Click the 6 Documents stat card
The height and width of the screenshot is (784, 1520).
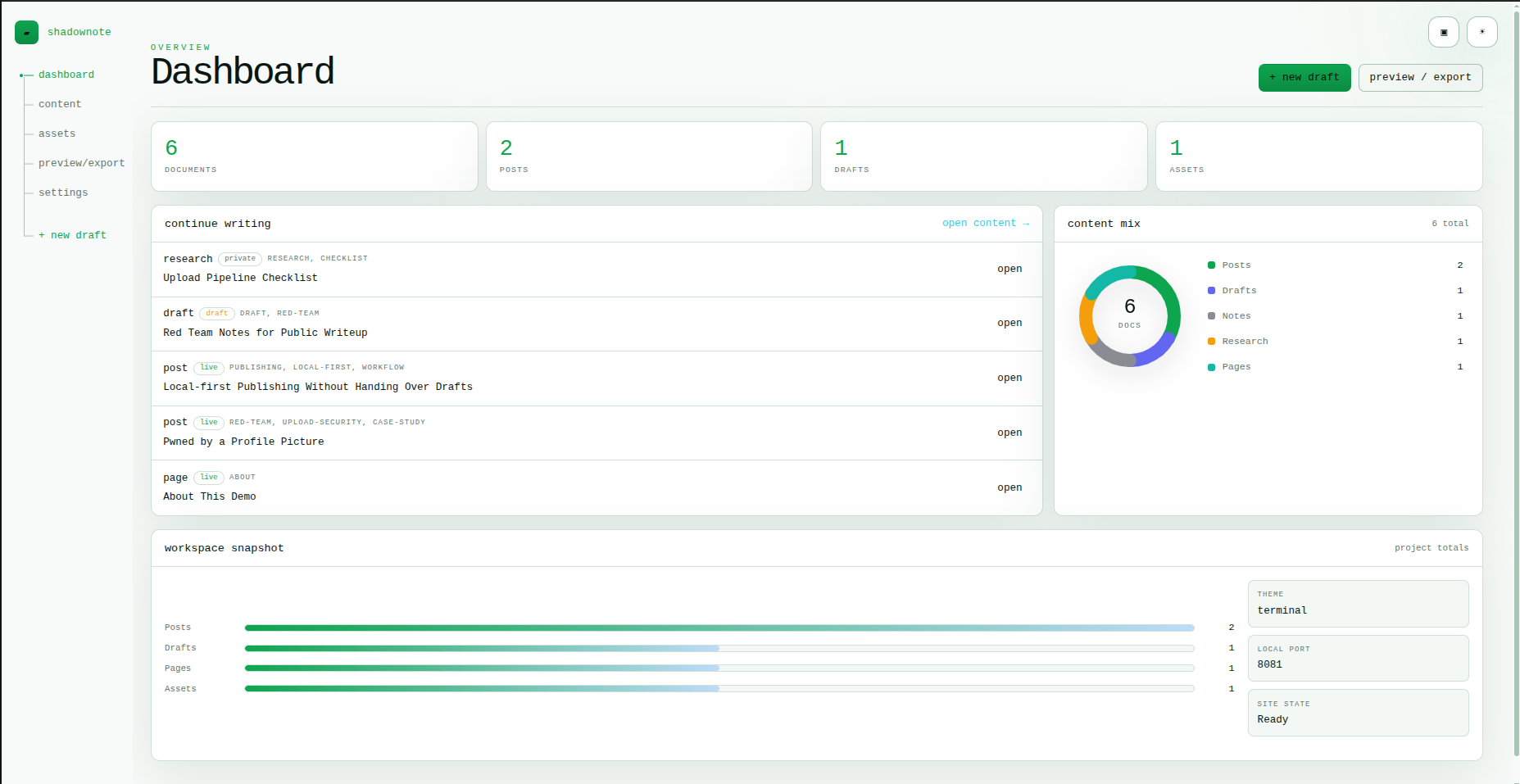click(315, 156)
